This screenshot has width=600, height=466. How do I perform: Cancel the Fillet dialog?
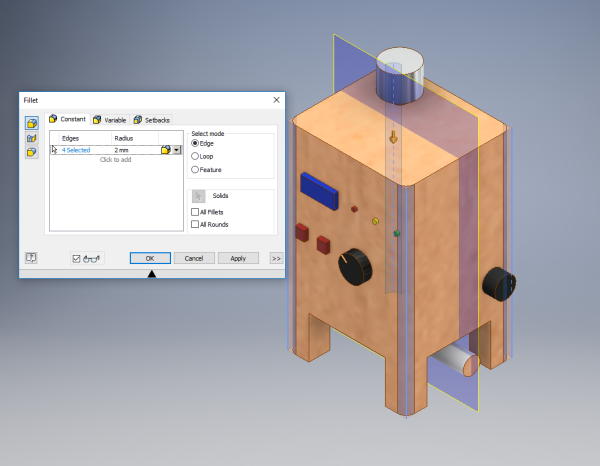pos(194,258)
